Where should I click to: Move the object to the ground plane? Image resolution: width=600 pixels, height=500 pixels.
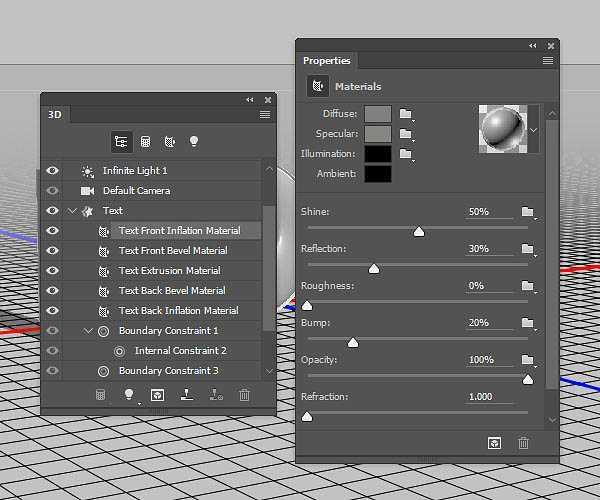[187, 394]
